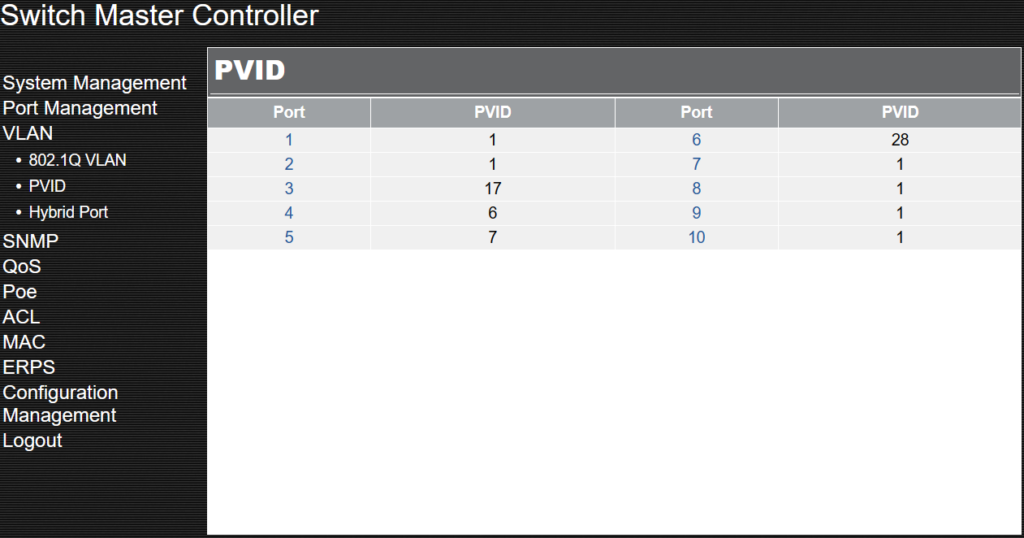Select the port 5 link
This screenshot has width=1024, height=538.
click(x=289, y=237)
